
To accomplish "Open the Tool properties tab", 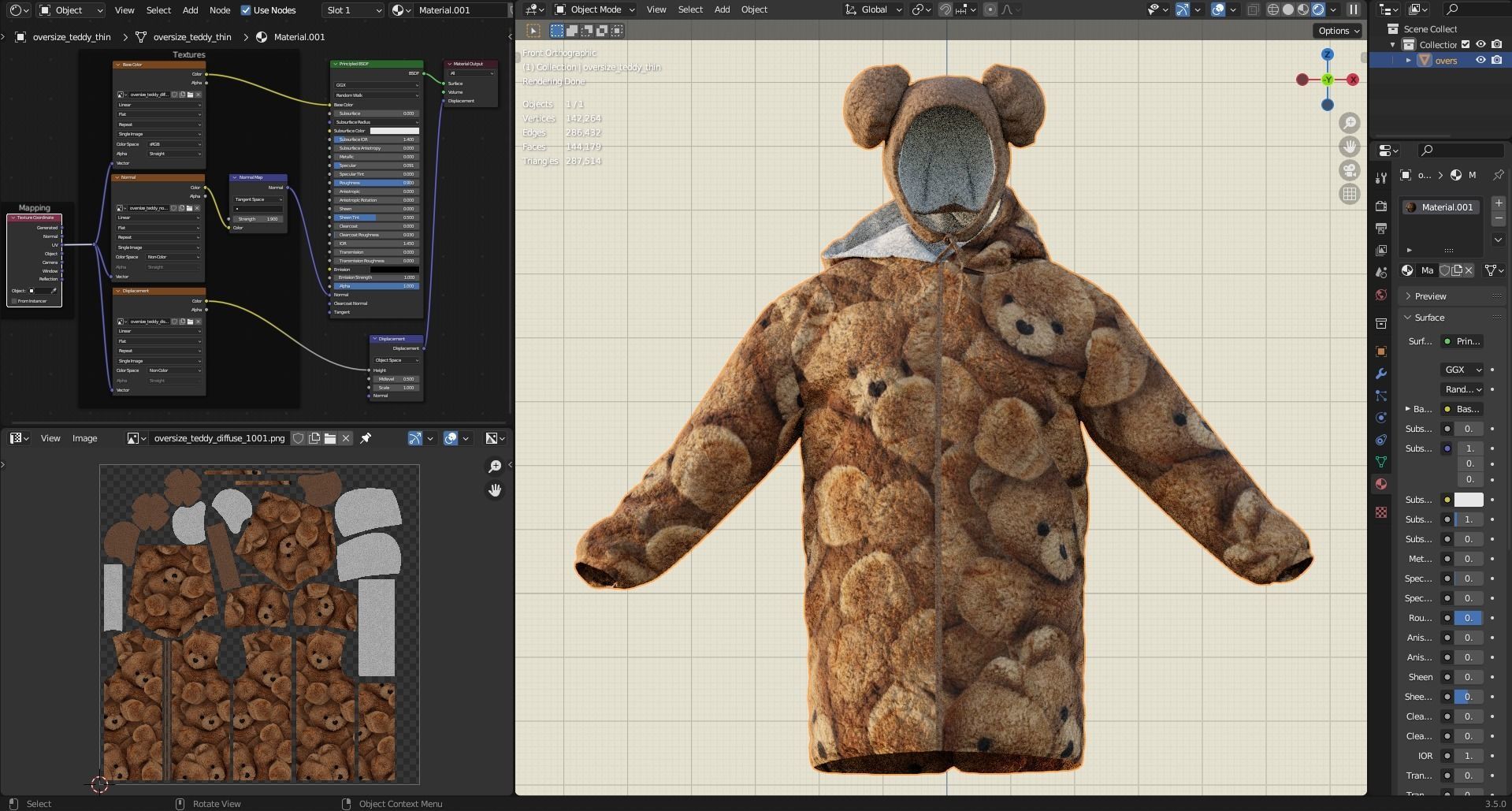I will (1380, 177).
